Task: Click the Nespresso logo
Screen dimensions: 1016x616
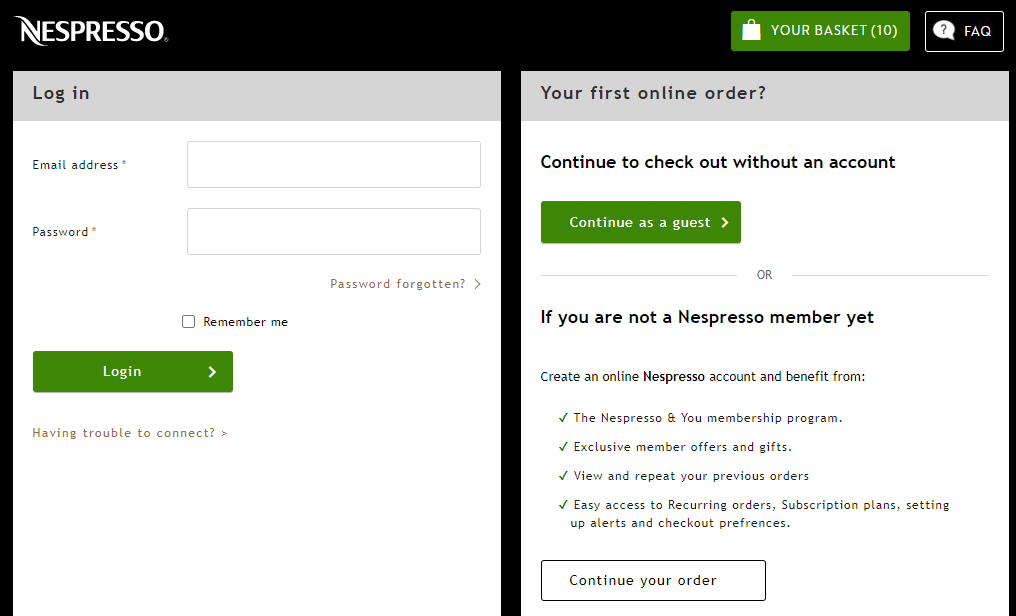Action: (x=91, y=30)
